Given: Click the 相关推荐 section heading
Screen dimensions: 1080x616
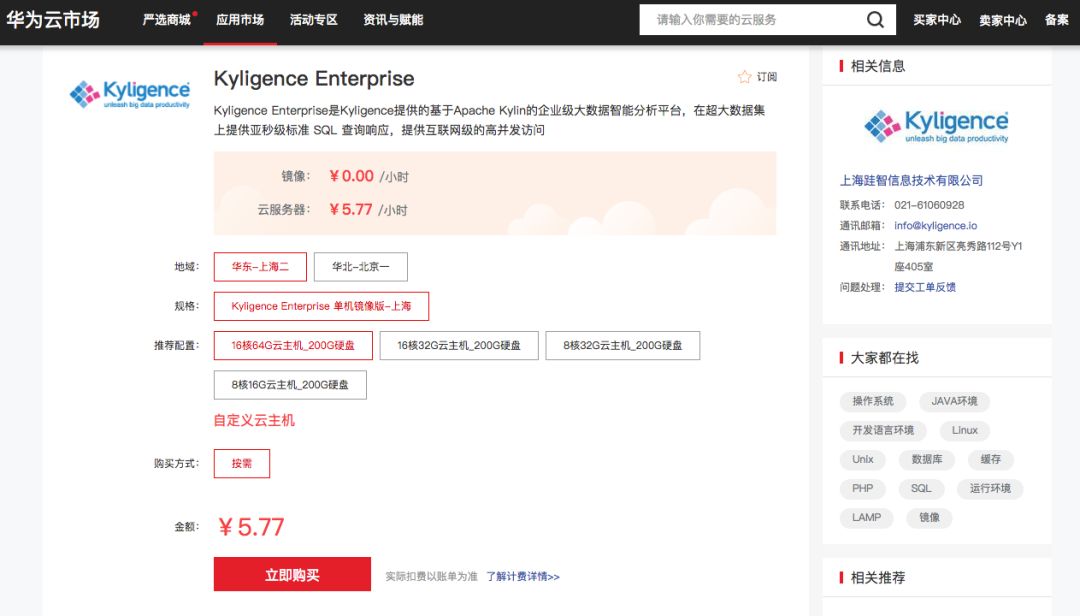Looking at the screenshot, I should pyautogui.click(x=878, y=577).
